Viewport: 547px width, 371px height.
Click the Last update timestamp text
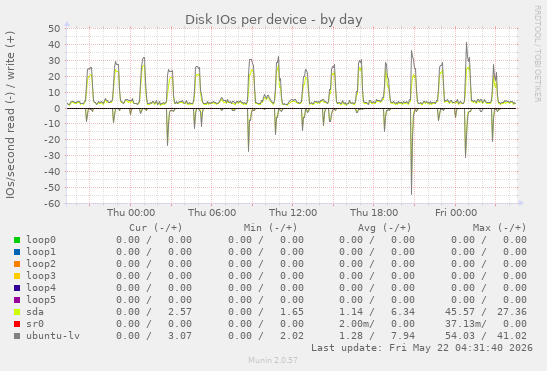click(x=422, y=348)
